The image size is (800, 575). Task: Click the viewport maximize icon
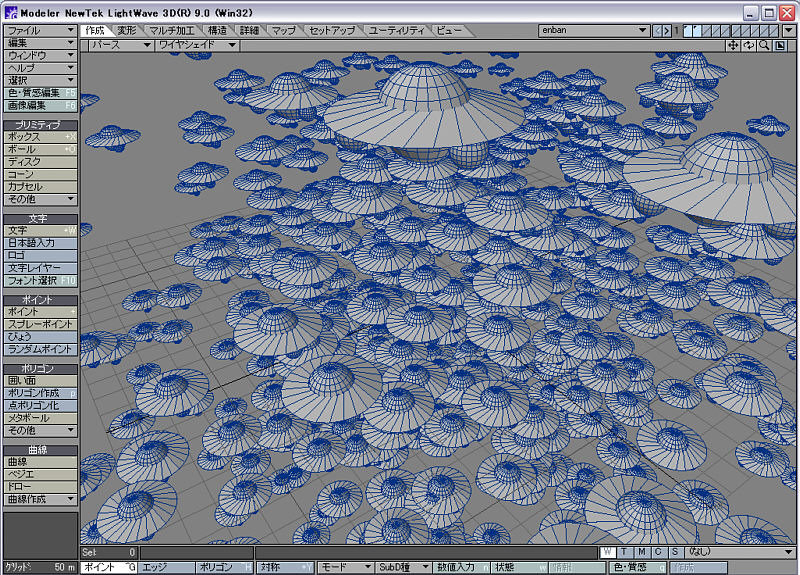(x=780, y=45)
